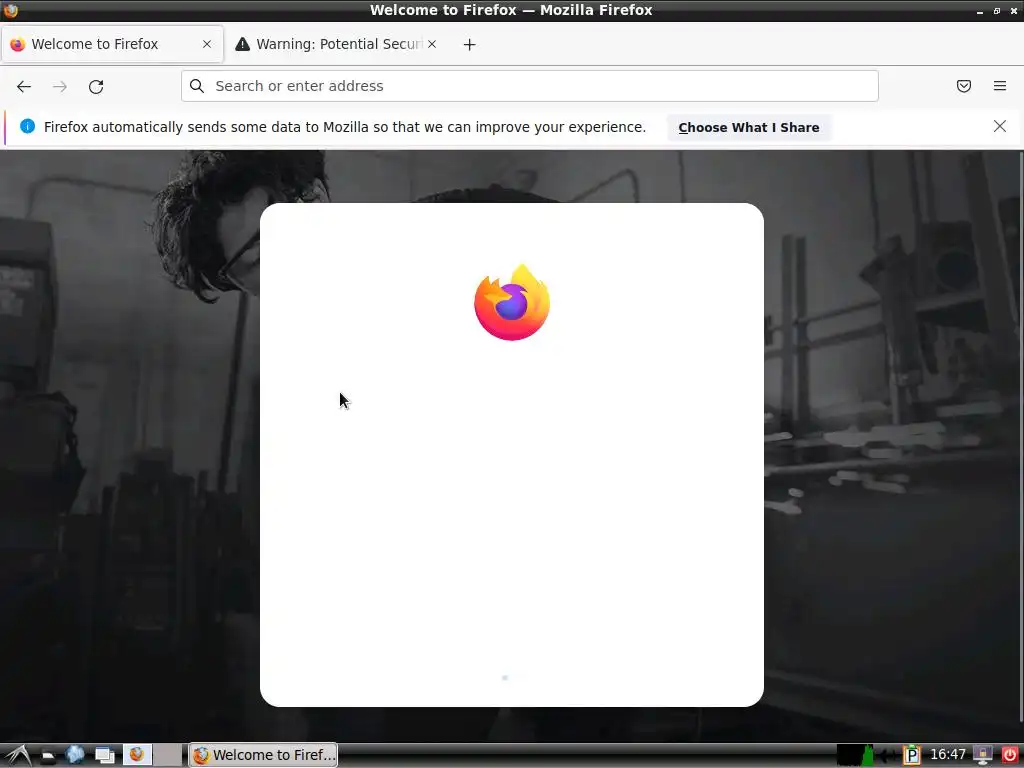
Task: Click the 16:47 clock in the taskbar
Action: pyautogui.click(x=948, y=754)
